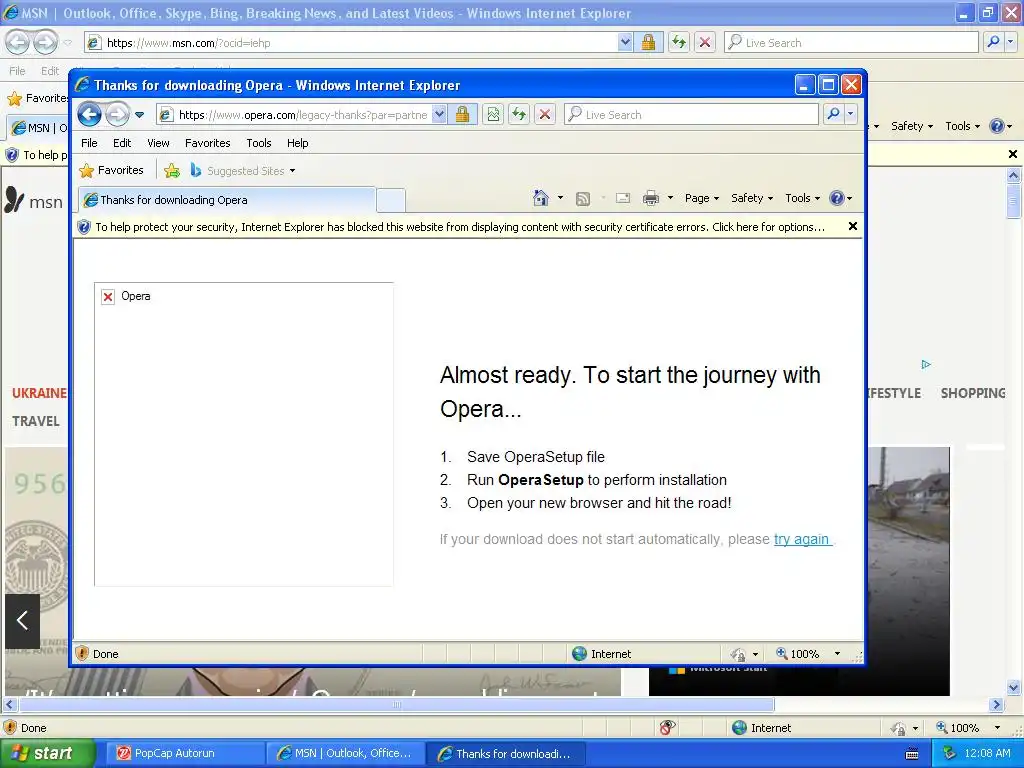The width and height of the screenshot is (1024, 768).
Task: Open Tools menu in MSN window
Action: [x=962, y=126]
